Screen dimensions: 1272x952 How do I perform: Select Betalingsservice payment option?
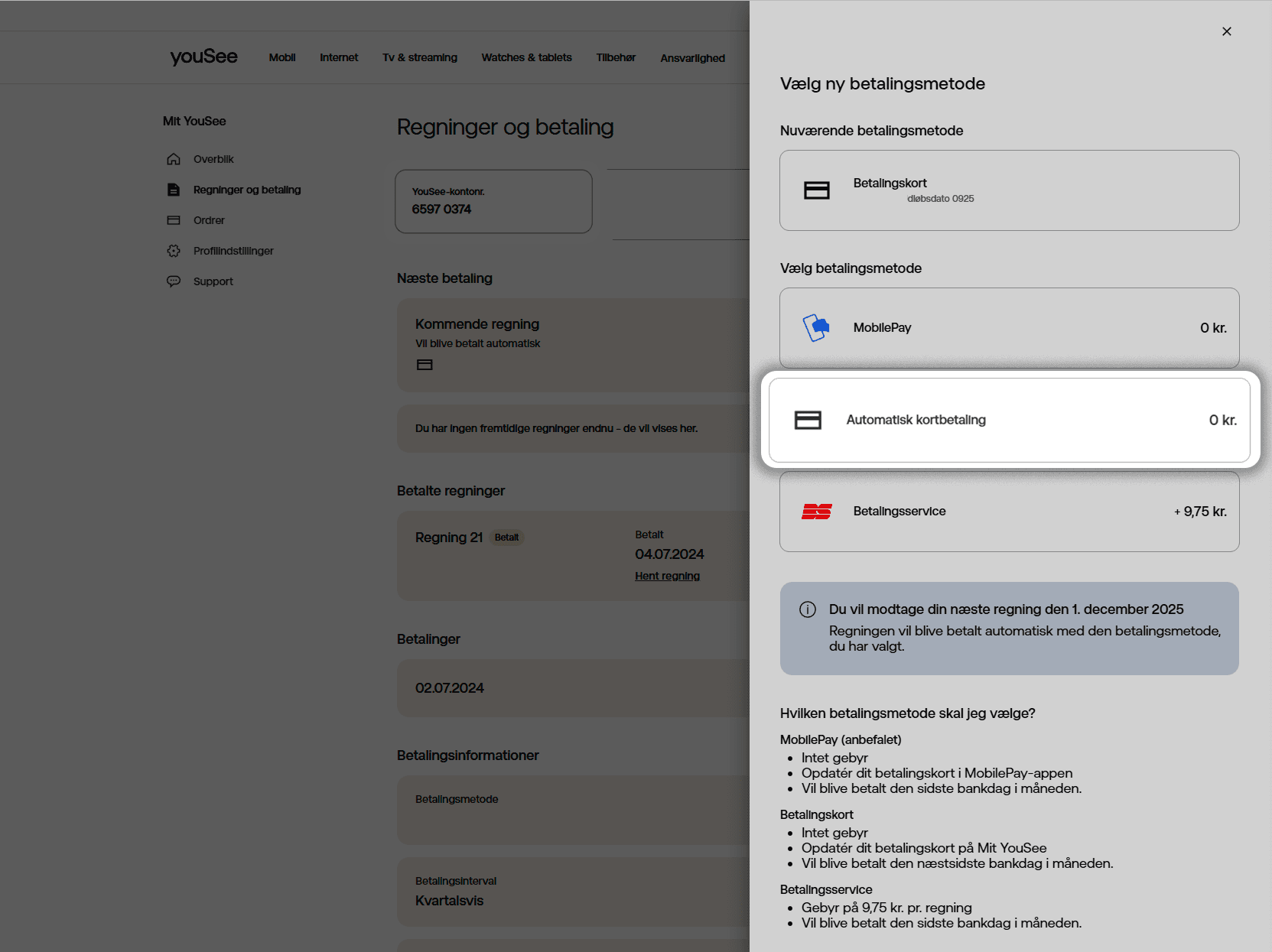[x=1009, y=512]
